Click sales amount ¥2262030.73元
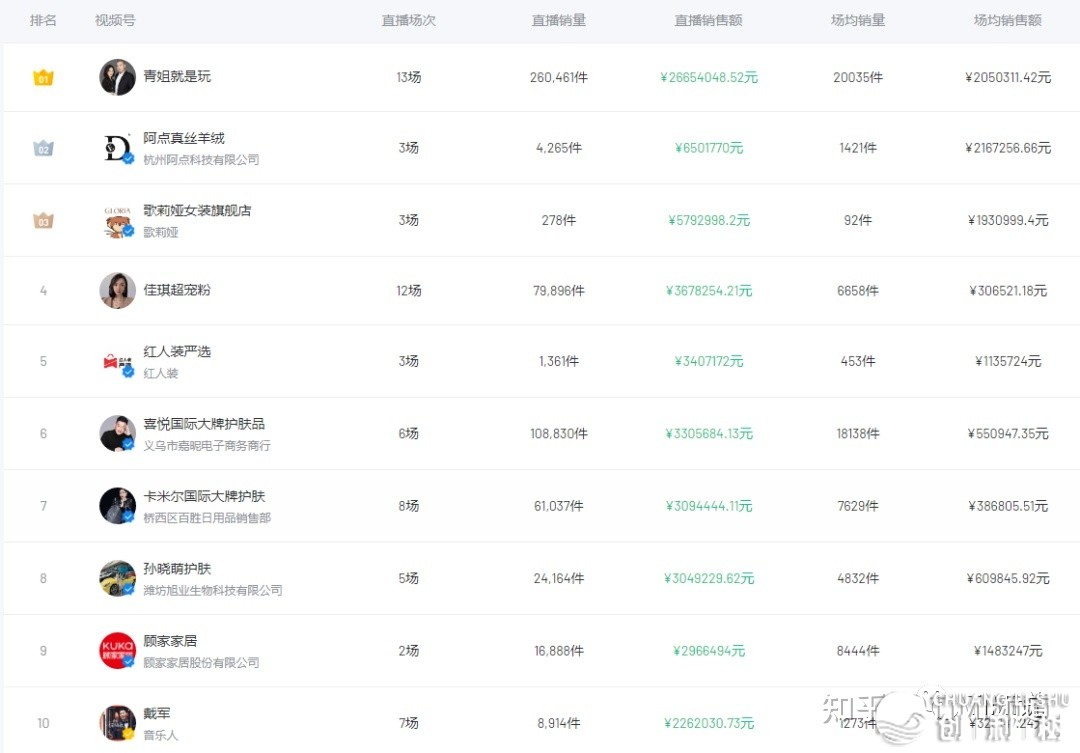The height and width of the screenshot is (753, 1080). (x=709, y=723)
